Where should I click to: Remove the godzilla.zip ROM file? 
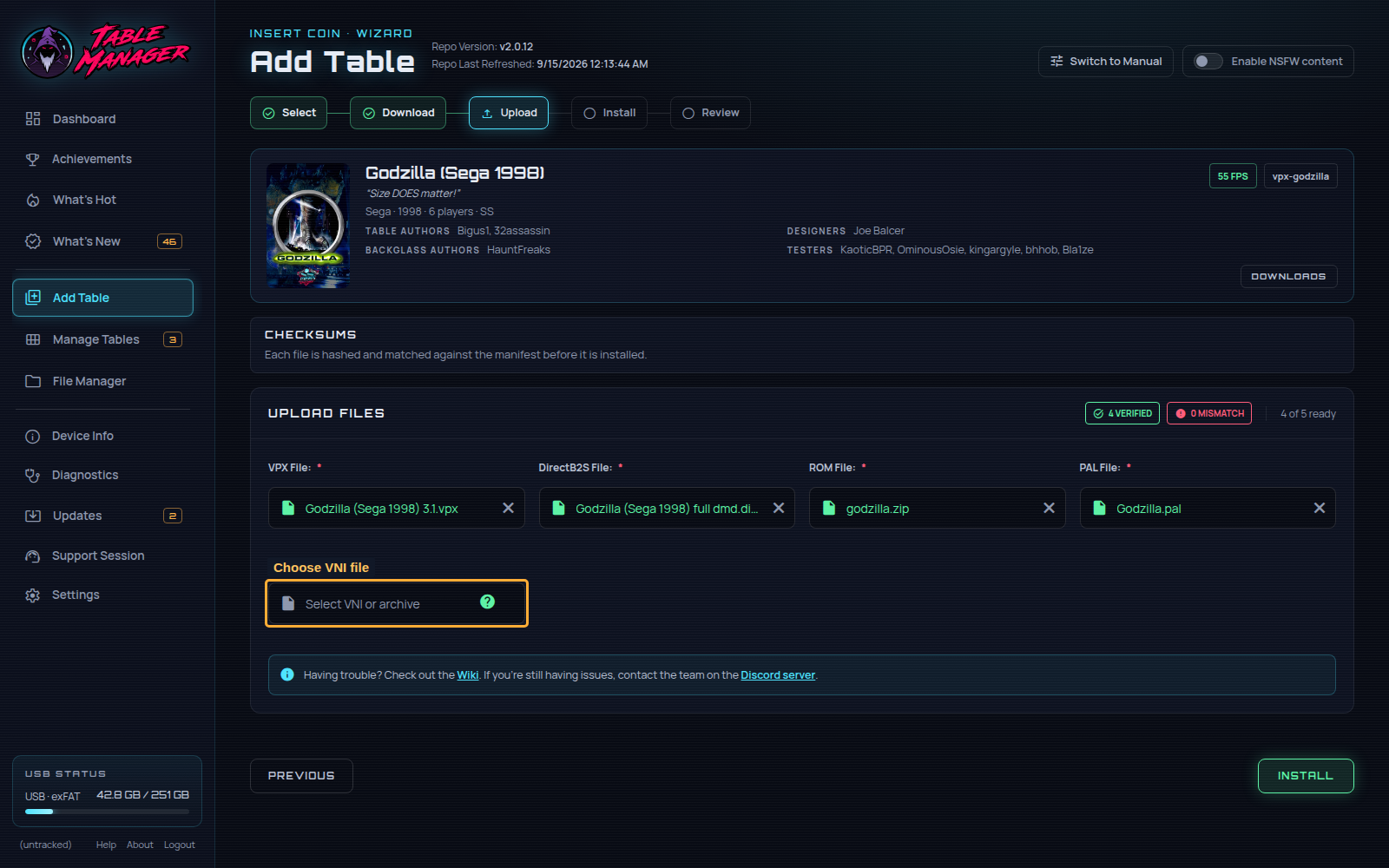(1050, 508)
